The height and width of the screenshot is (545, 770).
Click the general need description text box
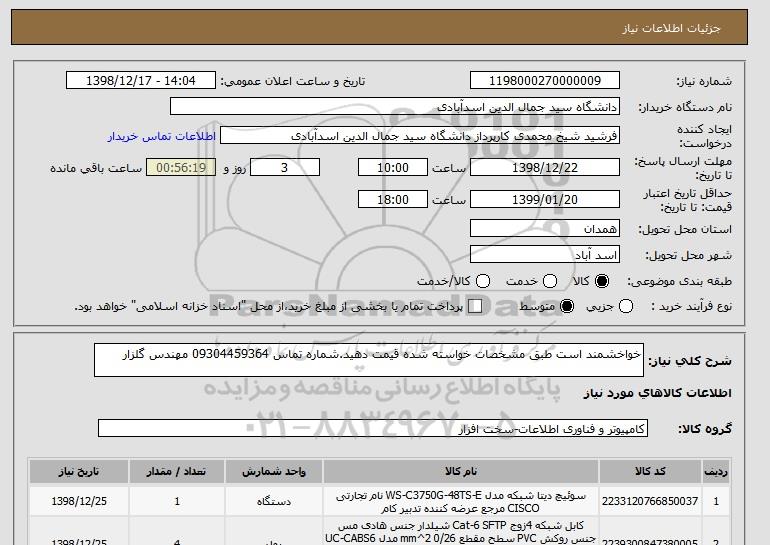pos(369,360)
